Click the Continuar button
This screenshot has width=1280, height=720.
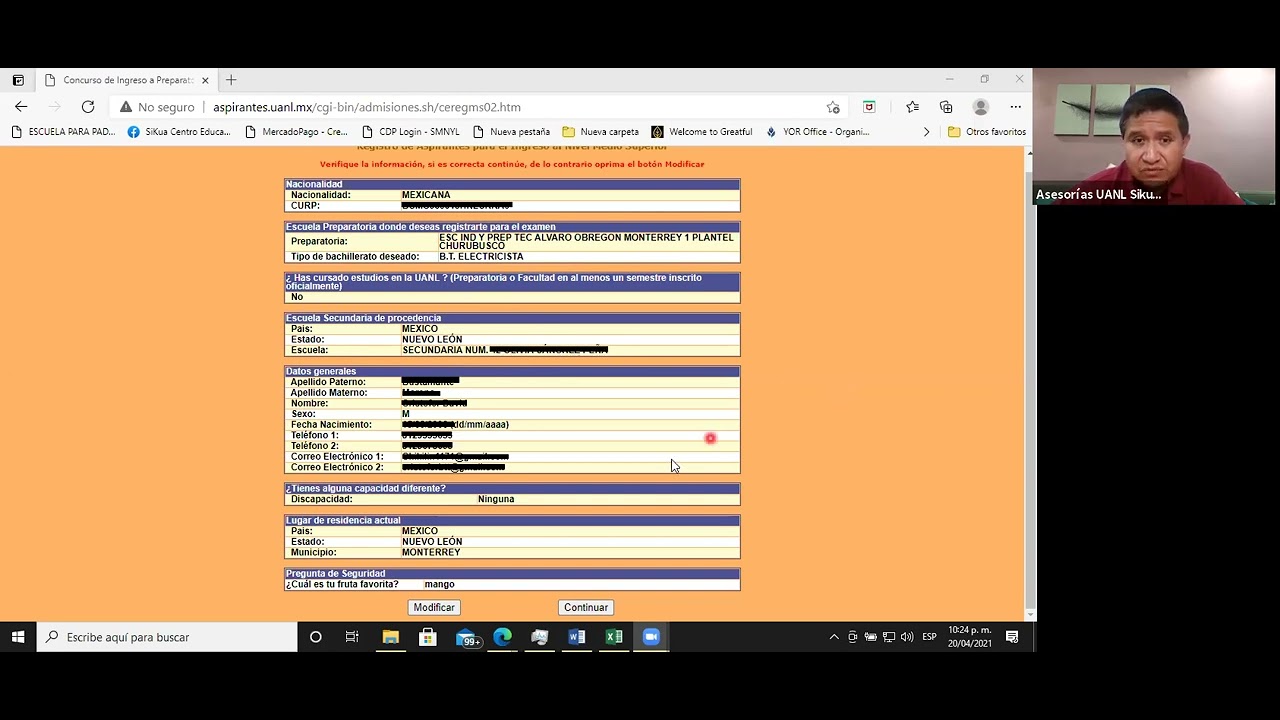[x=586, y=607]
